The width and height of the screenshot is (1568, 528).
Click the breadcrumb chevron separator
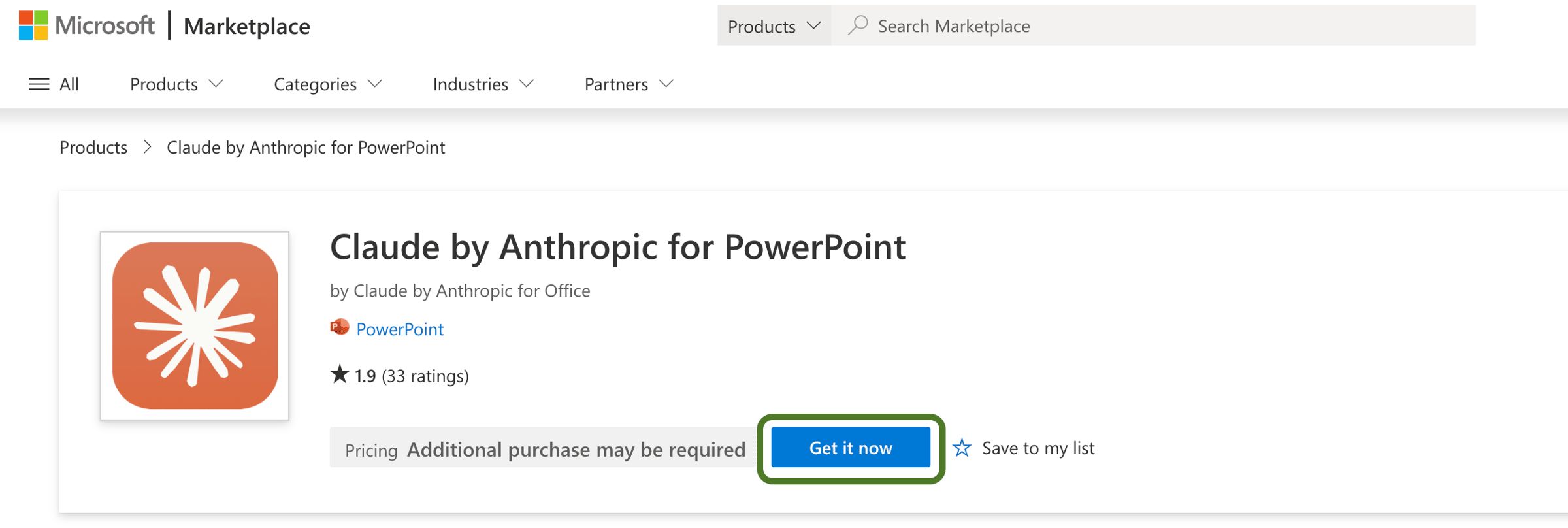click(x=148, y=147)
